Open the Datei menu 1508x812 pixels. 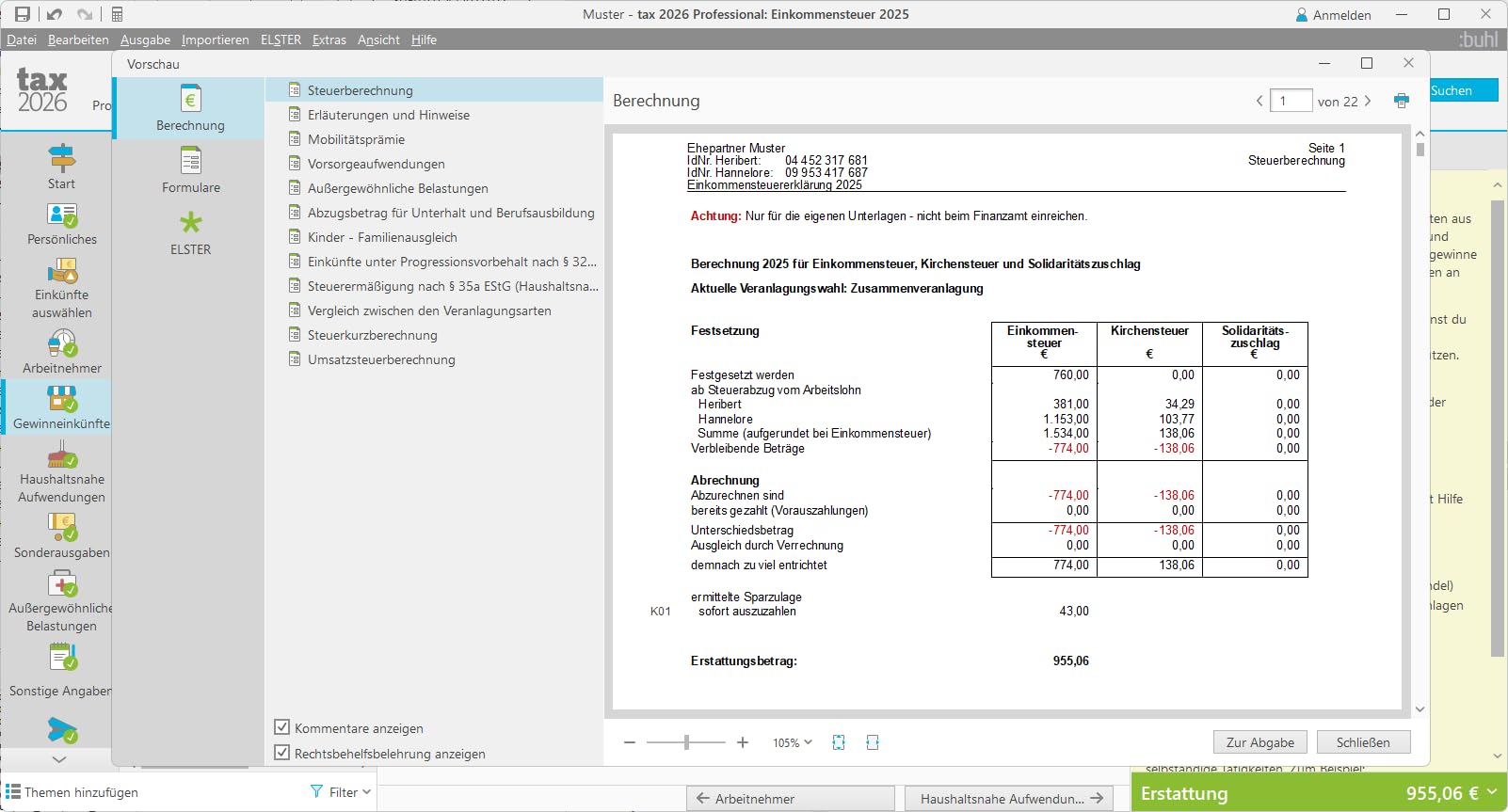pos(22,40)
